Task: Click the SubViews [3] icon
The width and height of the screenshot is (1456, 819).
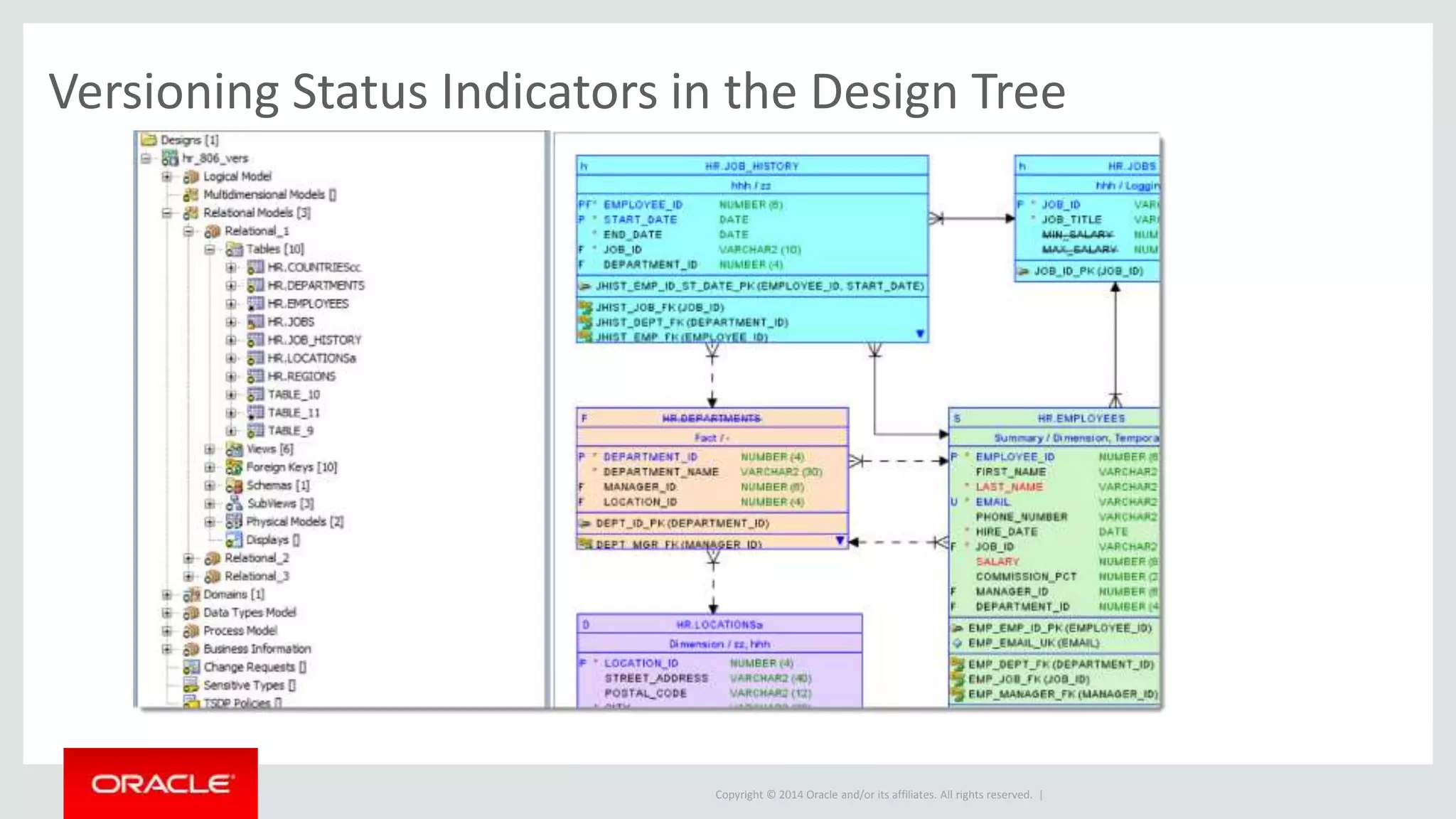Action: (234, 503)
